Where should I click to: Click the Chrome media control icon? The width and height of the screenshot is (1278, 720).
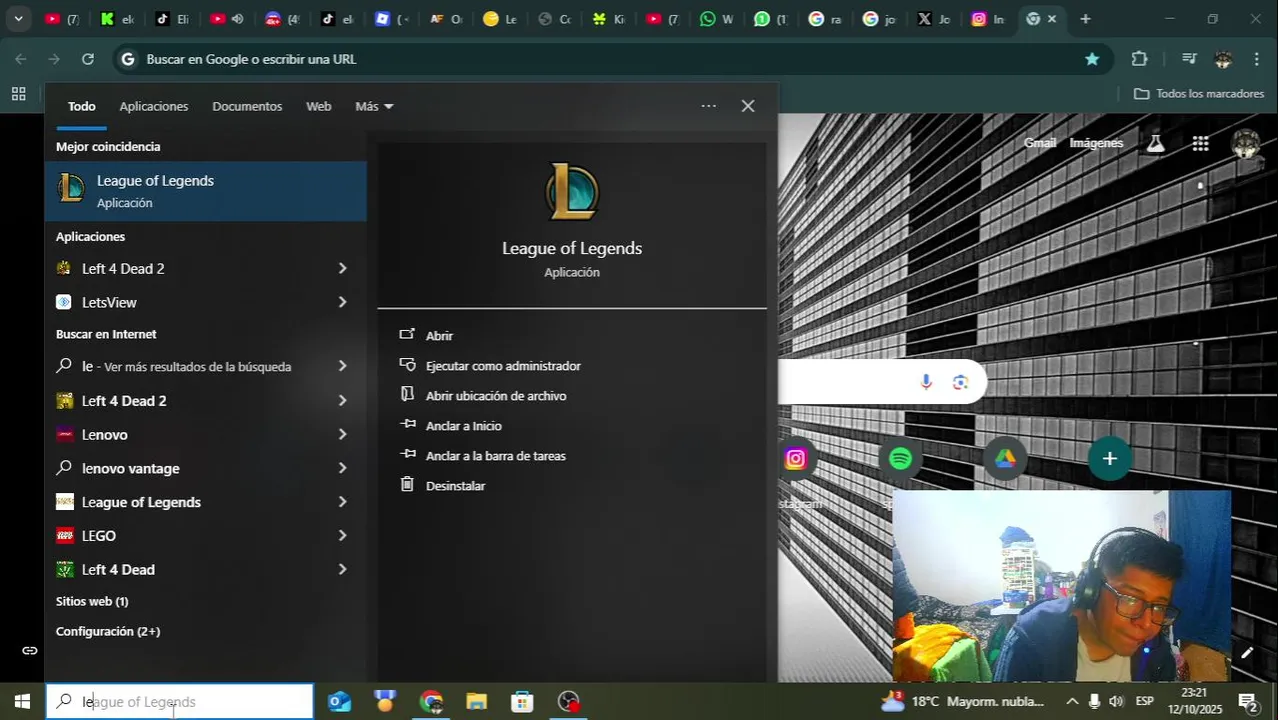(1189, 59)
